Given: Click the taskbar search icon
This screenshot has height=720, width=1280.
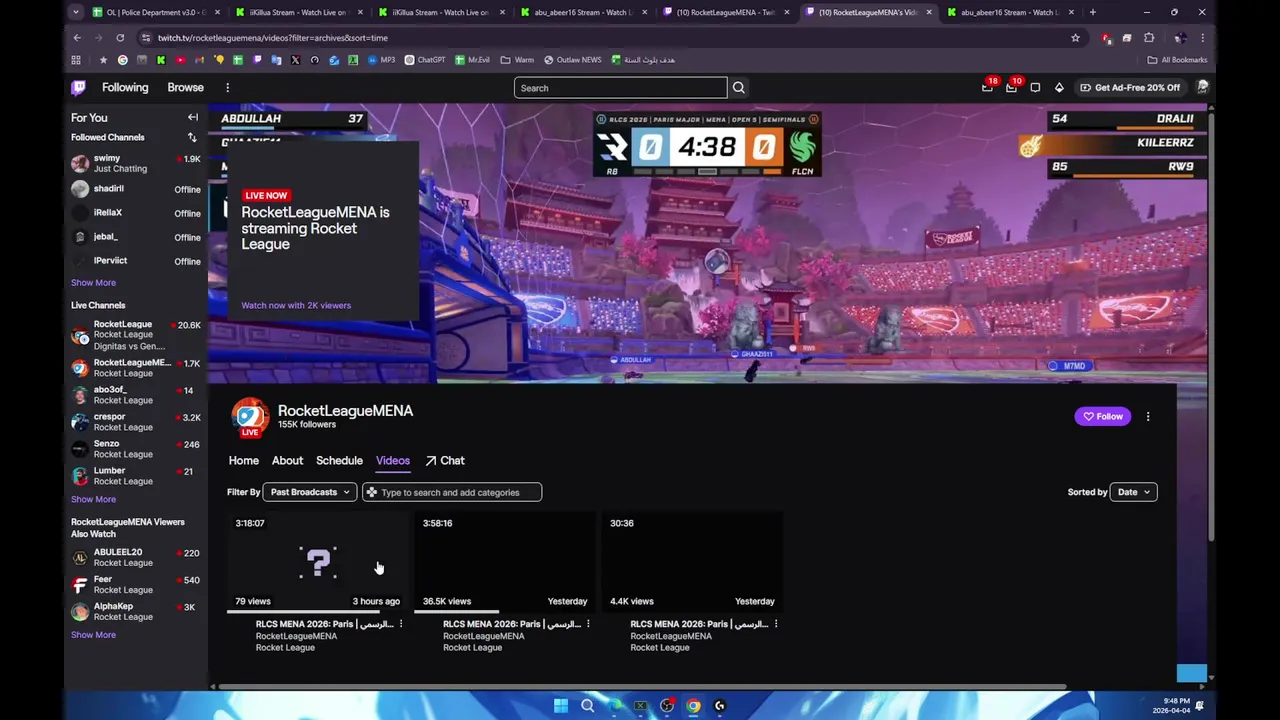Looking at the screenshot, I should click(587, 706).
